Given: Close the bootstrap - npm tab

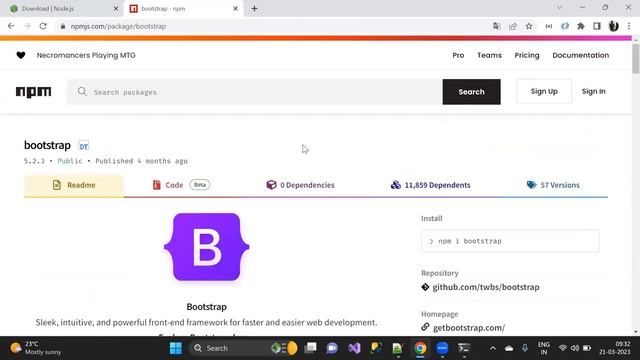Looking at the screenshot, I should (235, 8).
